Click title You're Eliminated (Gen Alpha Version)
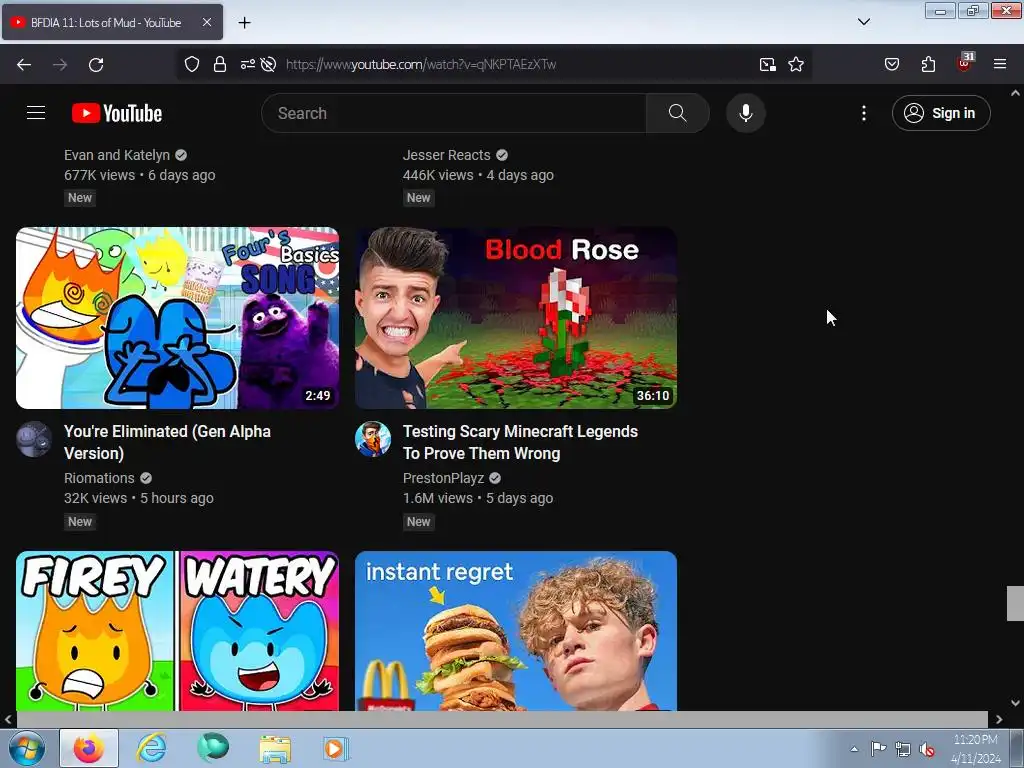1024x768 pixels. click(x=167, y=442)
